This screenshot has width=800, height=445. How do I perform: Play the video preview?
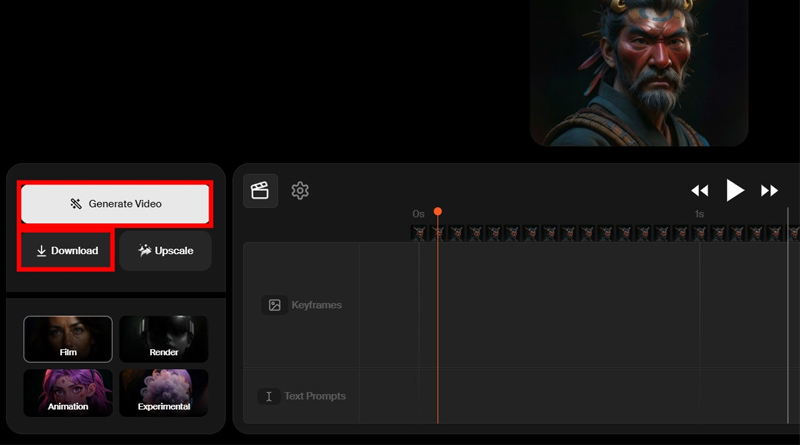click(x=735, y=190)
